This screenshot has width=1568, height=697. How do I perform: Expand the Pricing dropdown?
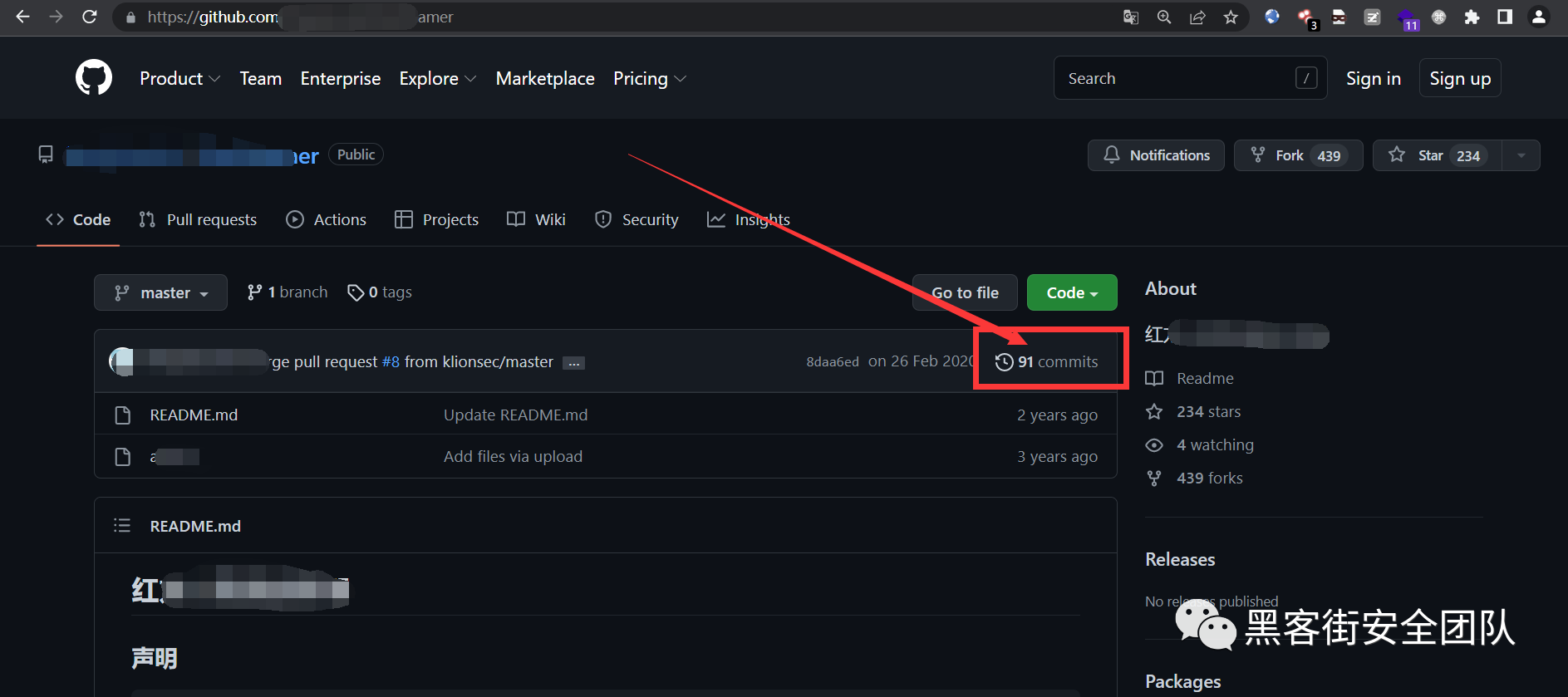point(650,78)
